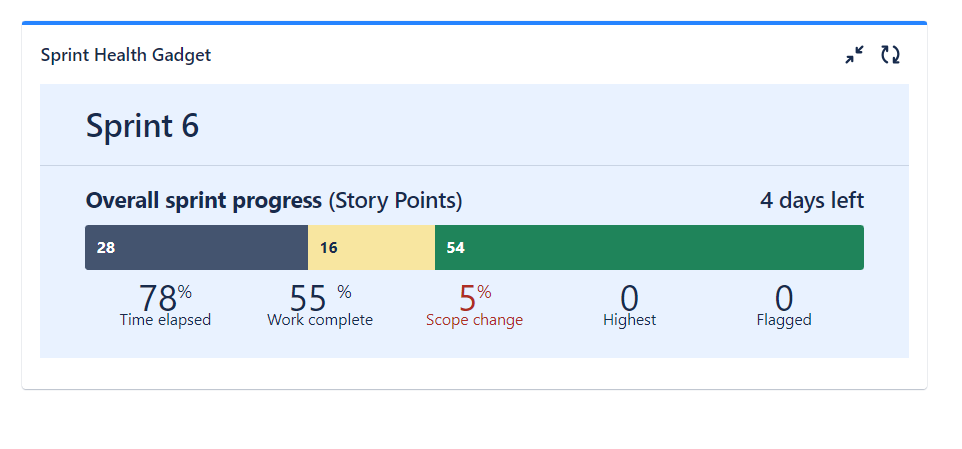Select the red 5% Scope change value
962x449 pixels.
tap(474, 298)
